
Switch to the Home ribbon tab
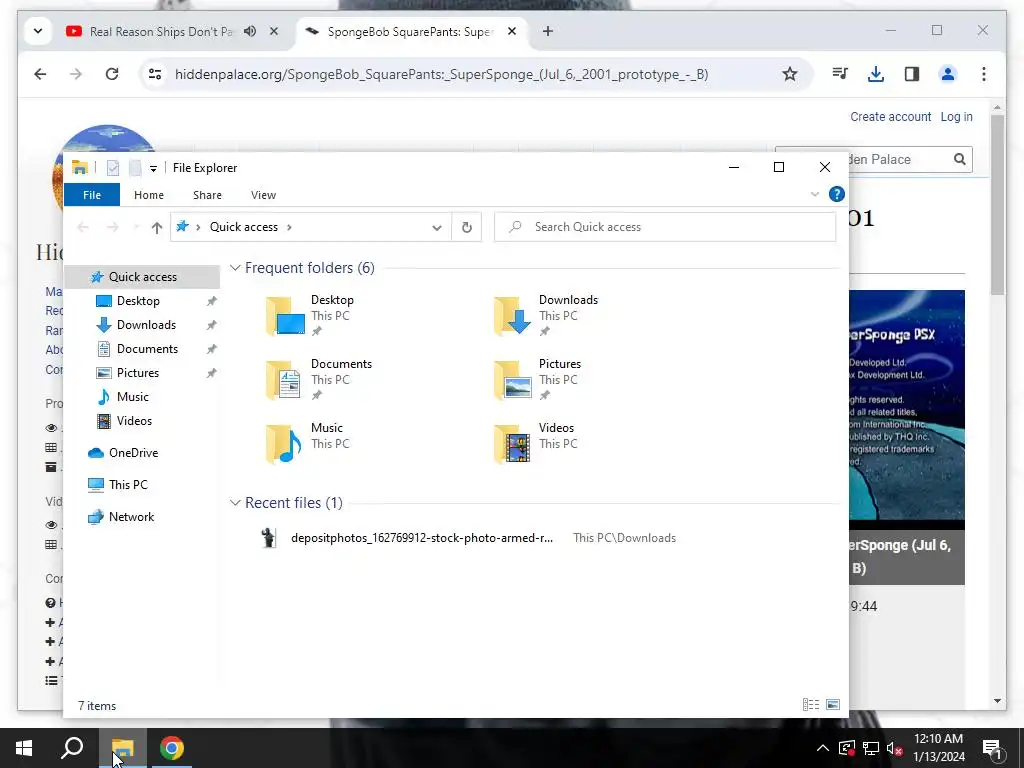(x=149, y=195)
